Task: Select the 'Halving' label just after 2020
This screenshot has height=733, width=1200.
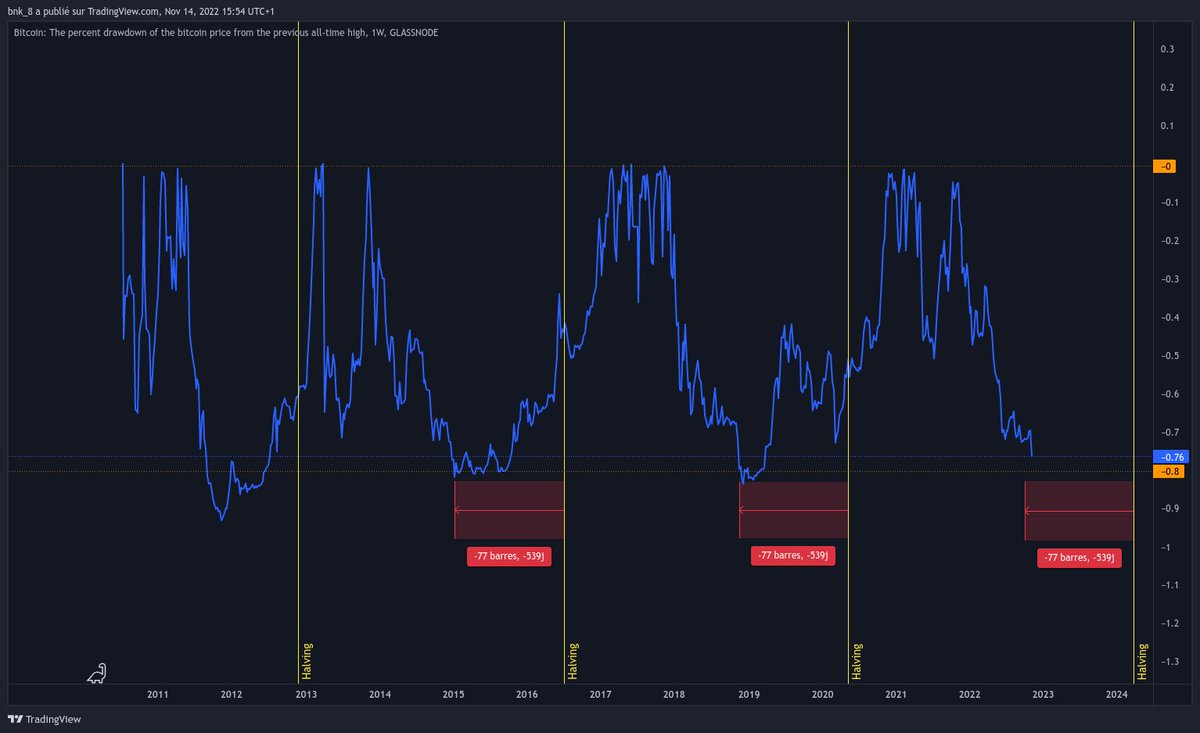Action: click(x=857, y=662)
